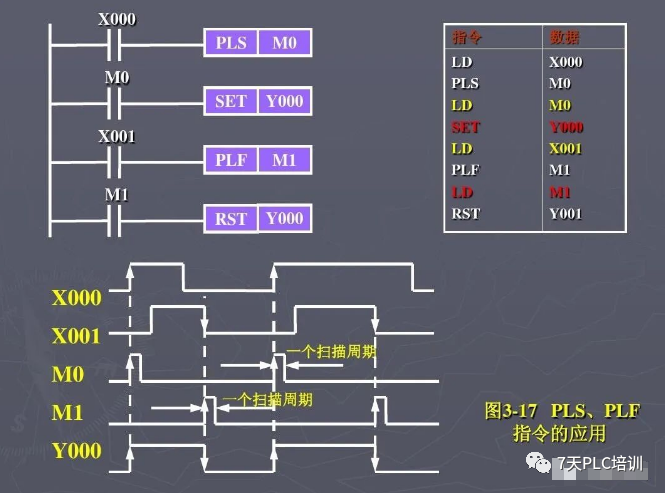Image resolution: width=665 pixels, height=493 pixels.
Task: Click the M1 contact label in ladder
Action: point(117,195)
